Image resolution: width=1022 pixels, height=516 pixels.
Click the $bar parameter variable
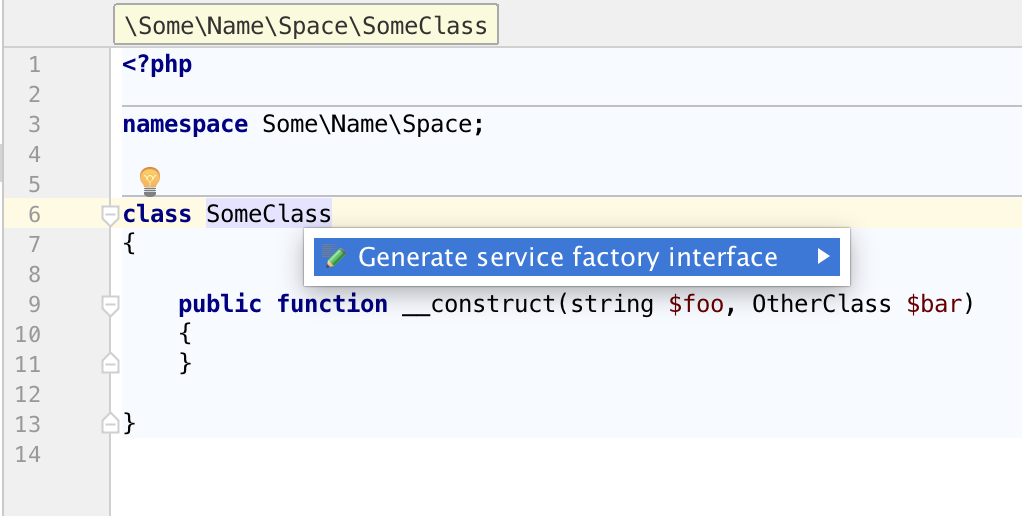934,304
